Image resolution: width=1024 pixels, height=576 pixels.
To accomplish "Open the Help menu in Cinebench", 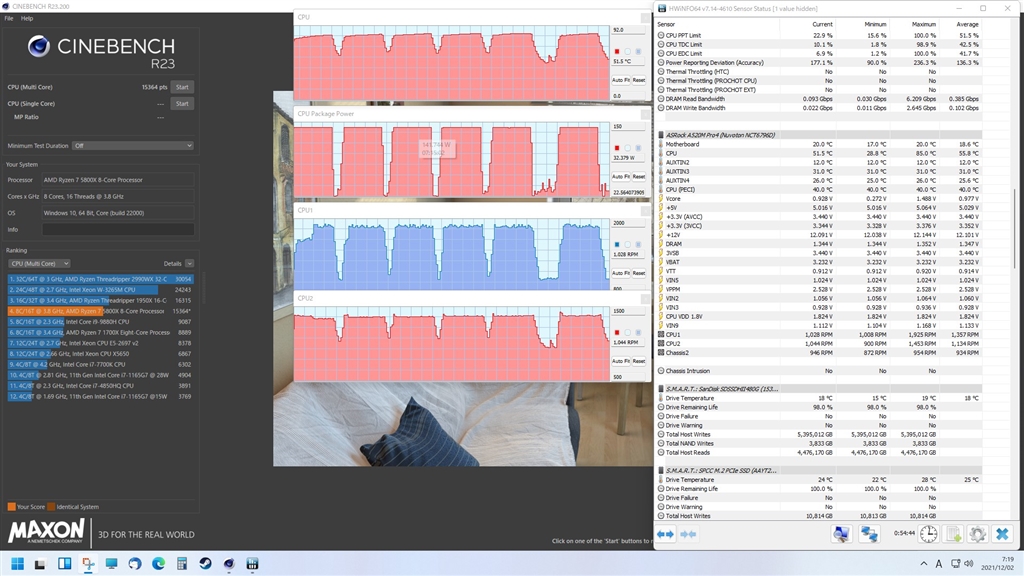I will [x=27, y=18].
